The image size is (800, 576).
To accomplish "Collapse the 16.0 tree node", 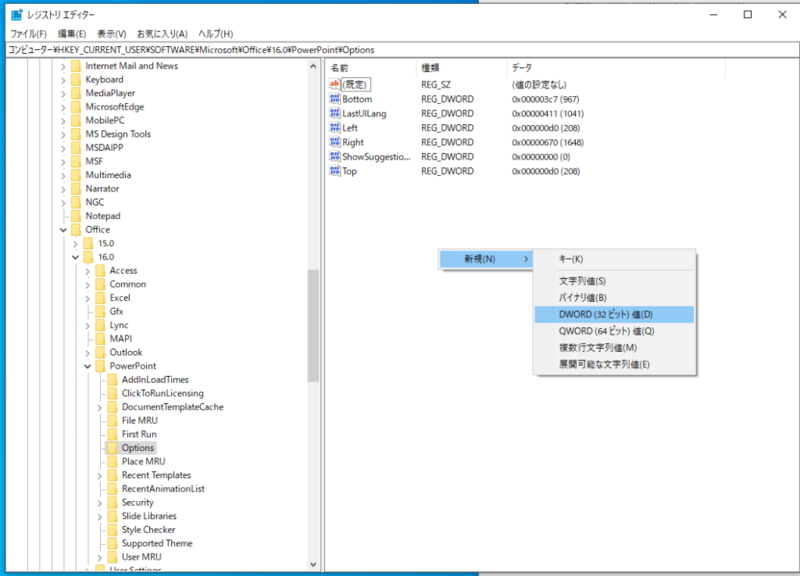I will pyautogui.click(x=76, y=257).
